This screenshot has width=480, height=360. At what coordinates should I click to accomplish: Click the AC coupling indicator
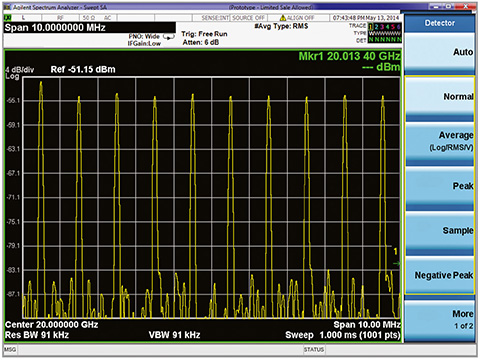(x=107, y=18)
